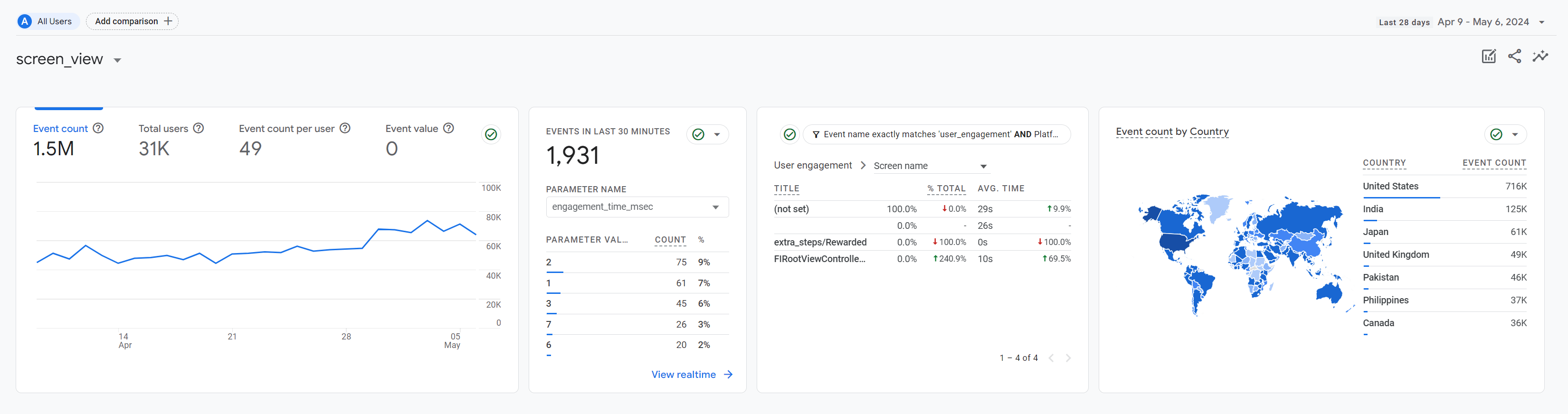This screenshot has height=414, width=1568.
Task: Click the extra_steps/Rewarded row
Action: pyautogui.click(x=922, y=242)
